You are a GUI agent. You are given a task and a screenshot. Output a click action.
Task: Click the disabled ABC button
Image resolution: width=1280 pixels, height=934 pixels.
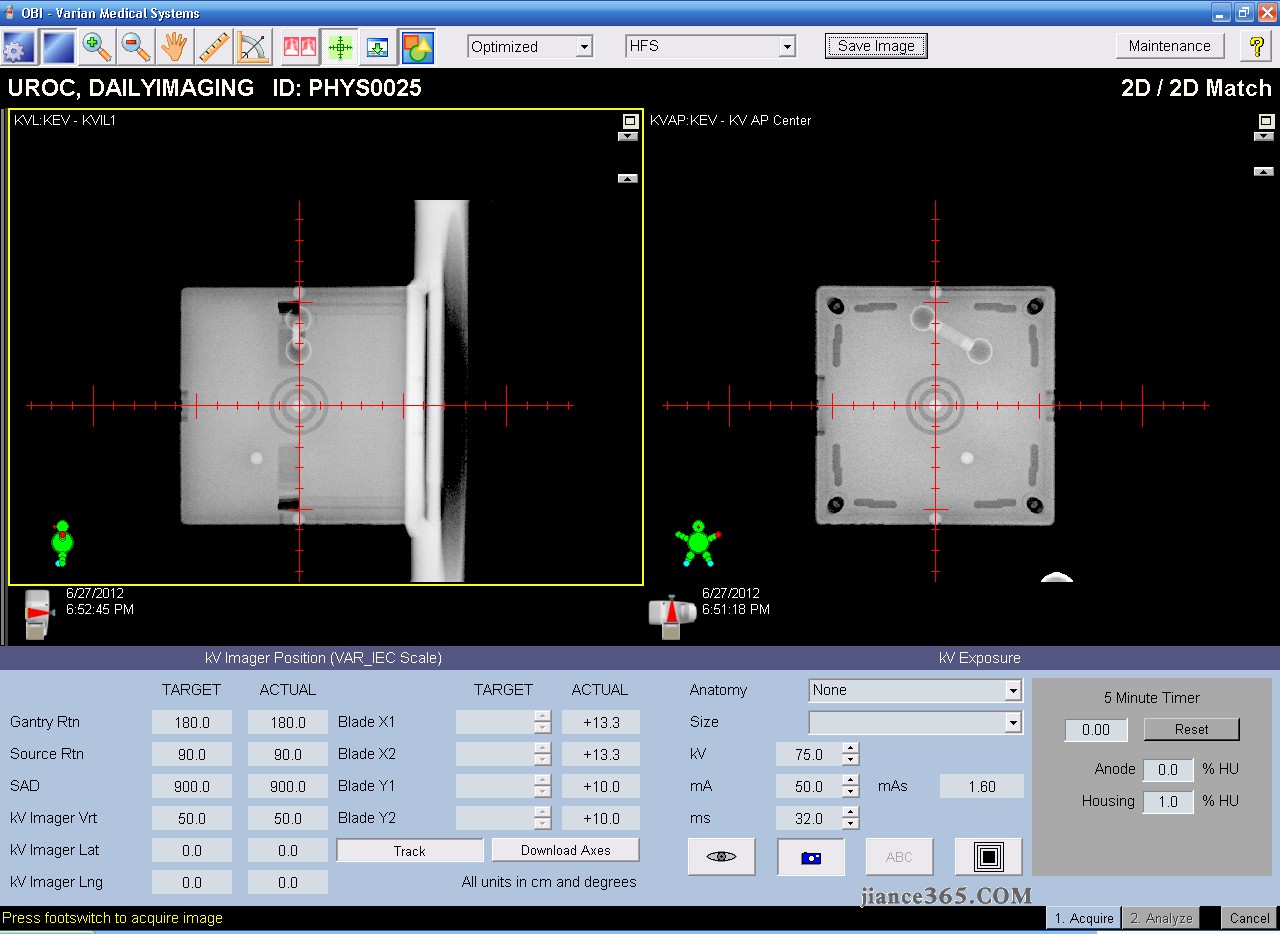899,857
